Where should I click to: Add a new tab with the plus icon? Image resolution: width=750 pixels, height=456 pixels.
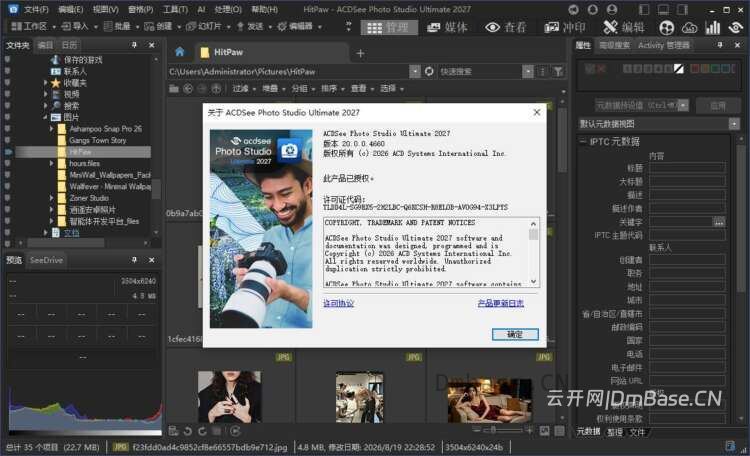click(360, 53)
